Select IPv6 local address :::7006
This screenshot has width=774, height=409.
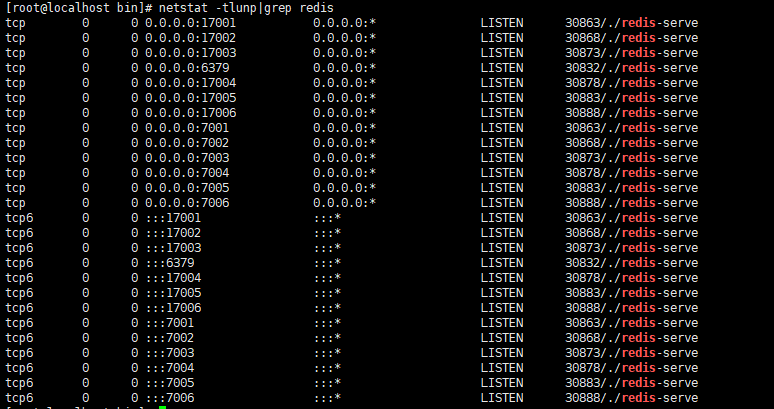(x=170, y=398)
